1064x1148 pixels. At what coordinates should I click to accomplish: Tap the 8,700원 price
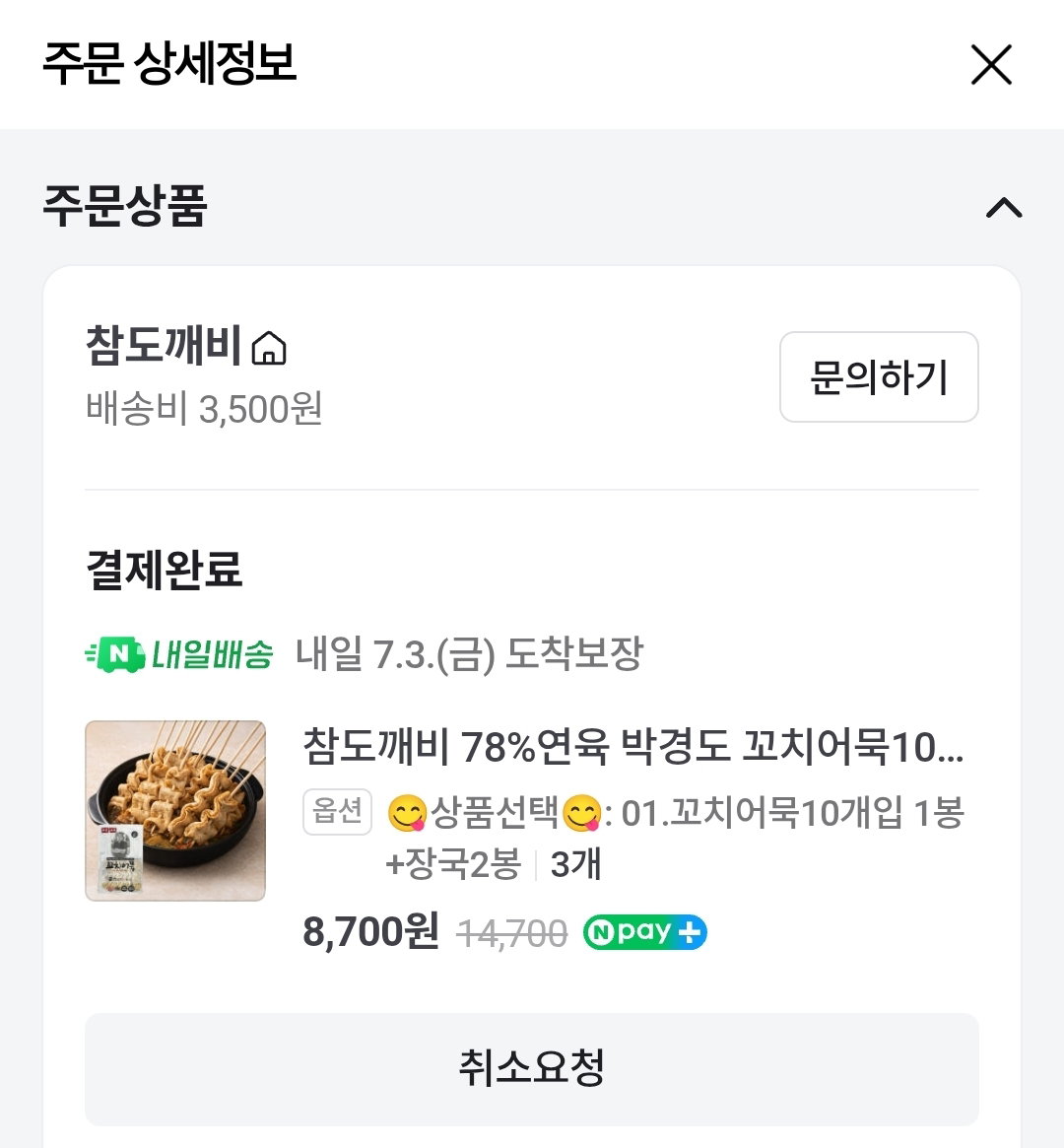tap(370, 932)
